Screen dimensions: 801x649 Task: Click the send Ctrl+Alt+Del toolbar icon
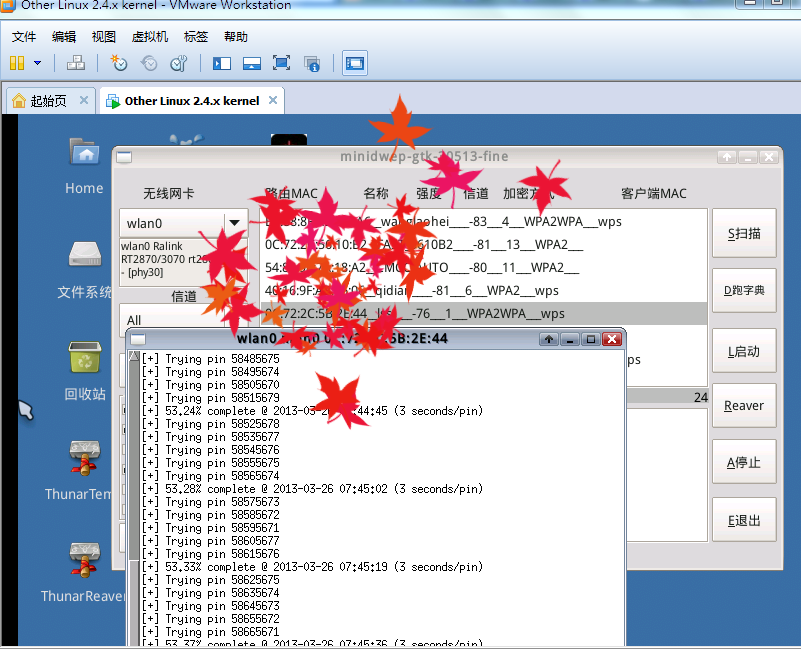(76, 63)
